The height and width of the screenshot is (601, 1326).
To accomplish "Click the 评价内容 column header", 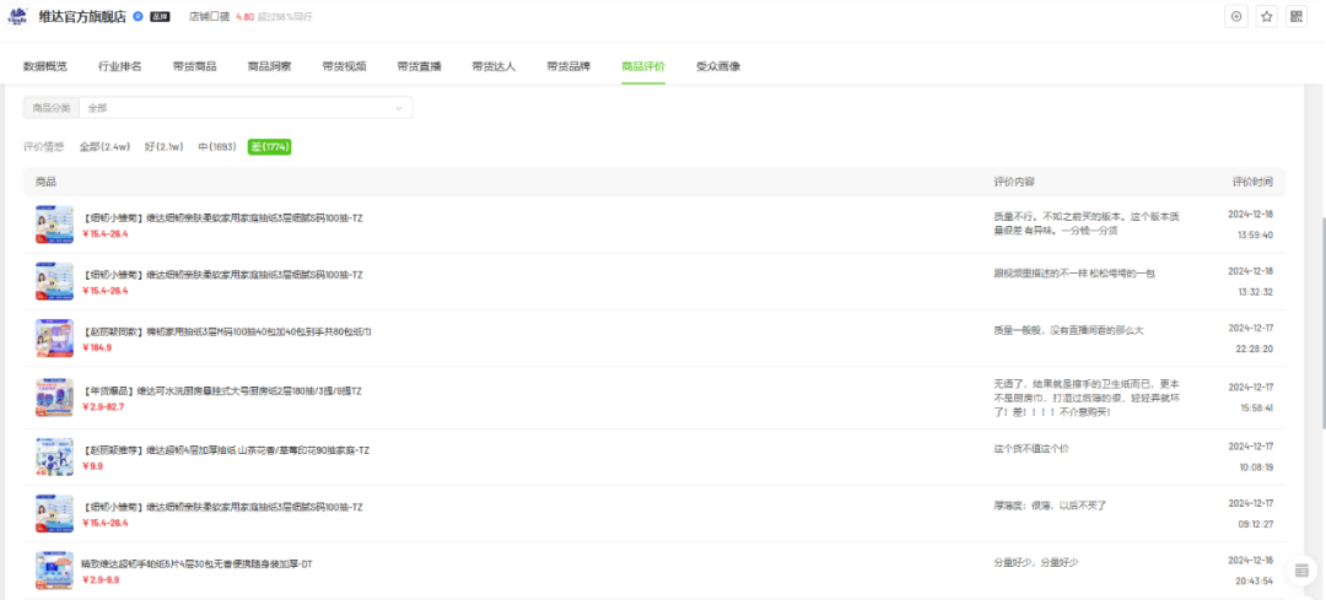I will [x=1014, y=182].
